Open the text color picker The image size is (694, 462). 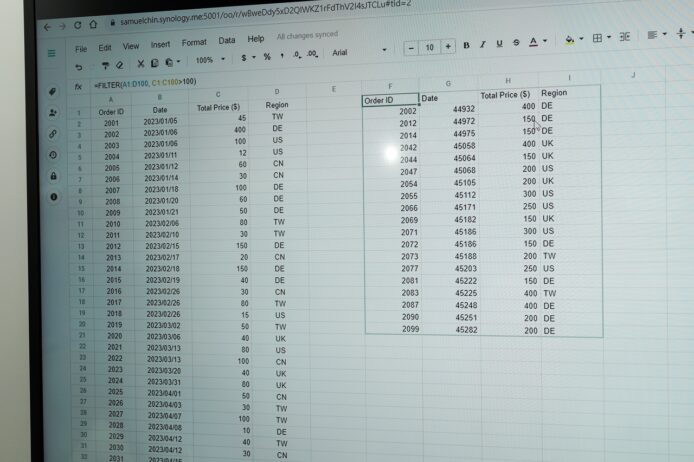coord(536,42)
